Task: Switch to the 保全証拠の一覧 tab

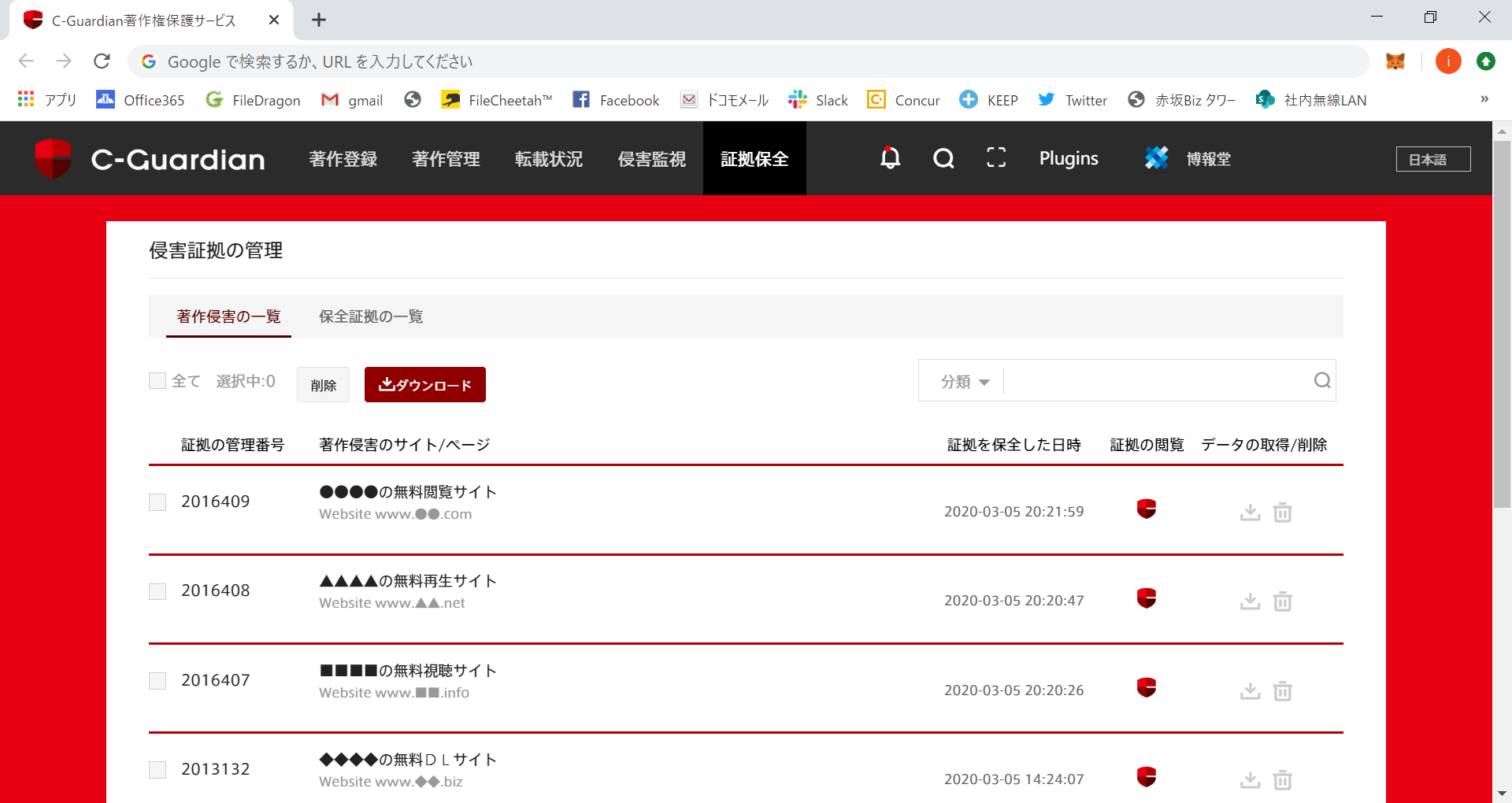Action: (x=371, y=316)
